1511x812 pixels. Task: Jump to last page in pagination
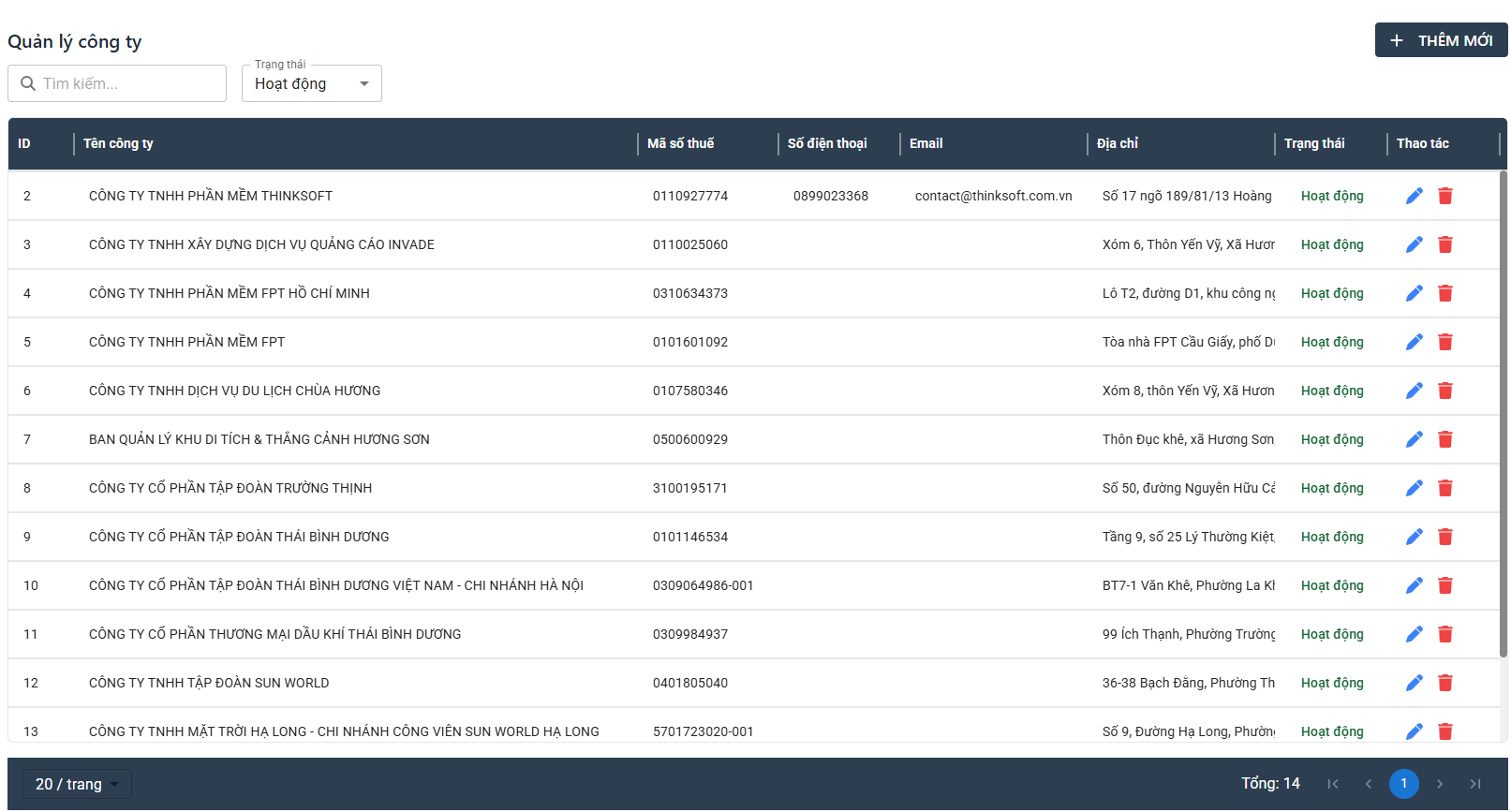[x=1475, y=784]
